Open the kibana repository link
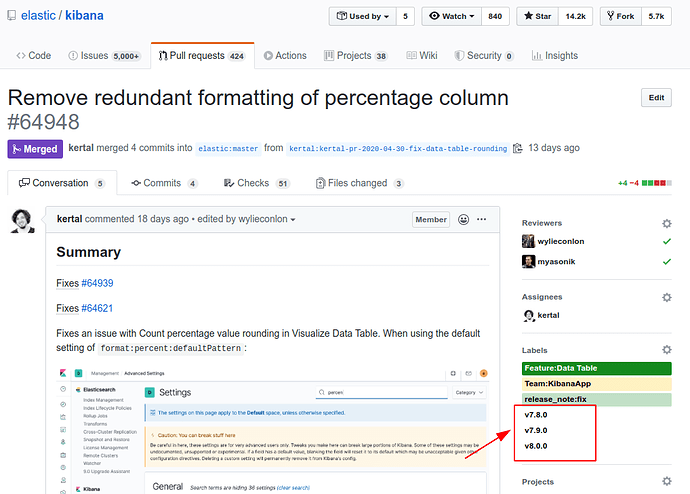690x494 pixels. (x=84, y=16)
